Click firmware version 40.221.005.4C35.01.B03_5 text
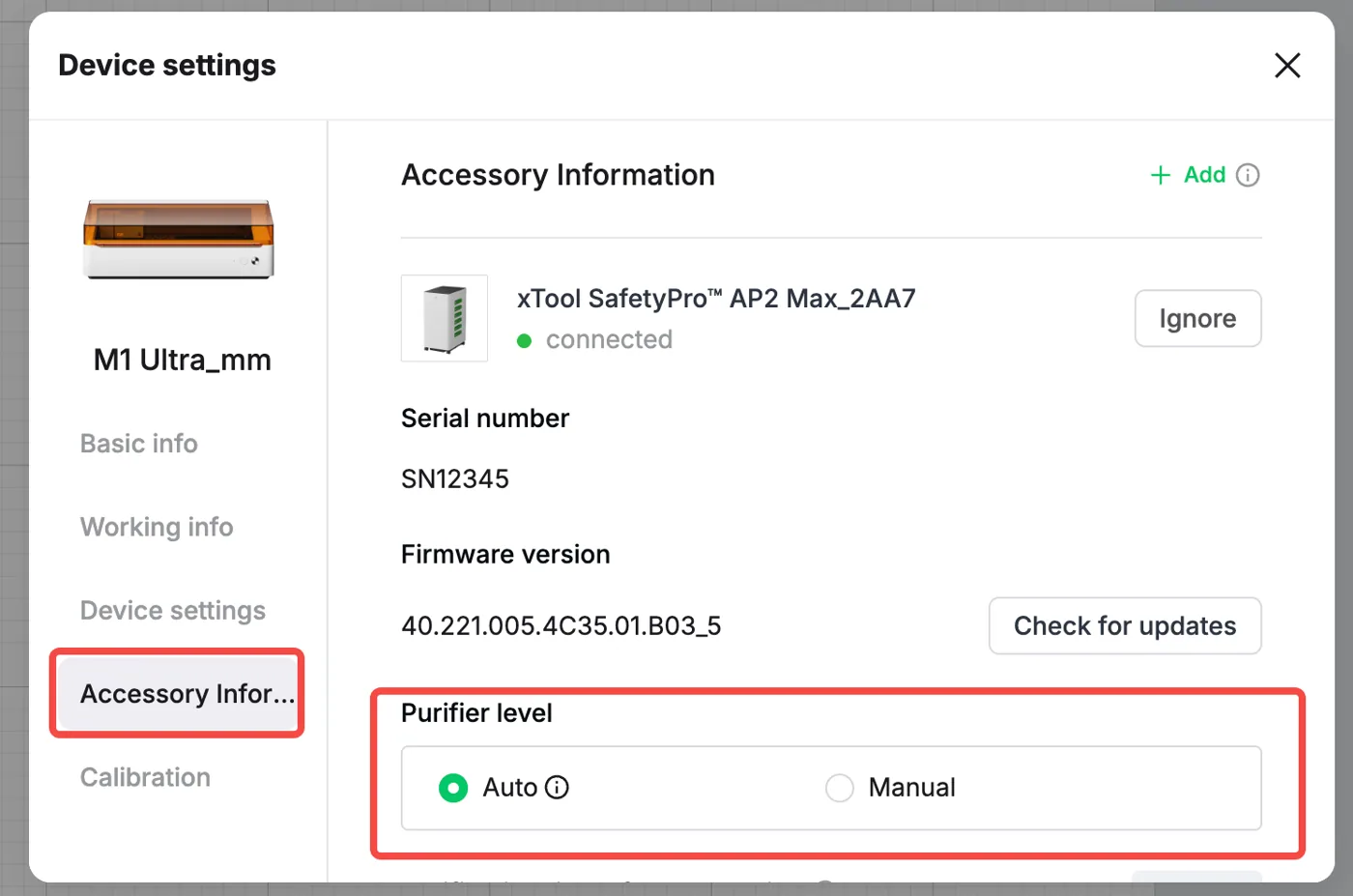The width and height of the screenshot is (1353, 896). click(561, 626)
